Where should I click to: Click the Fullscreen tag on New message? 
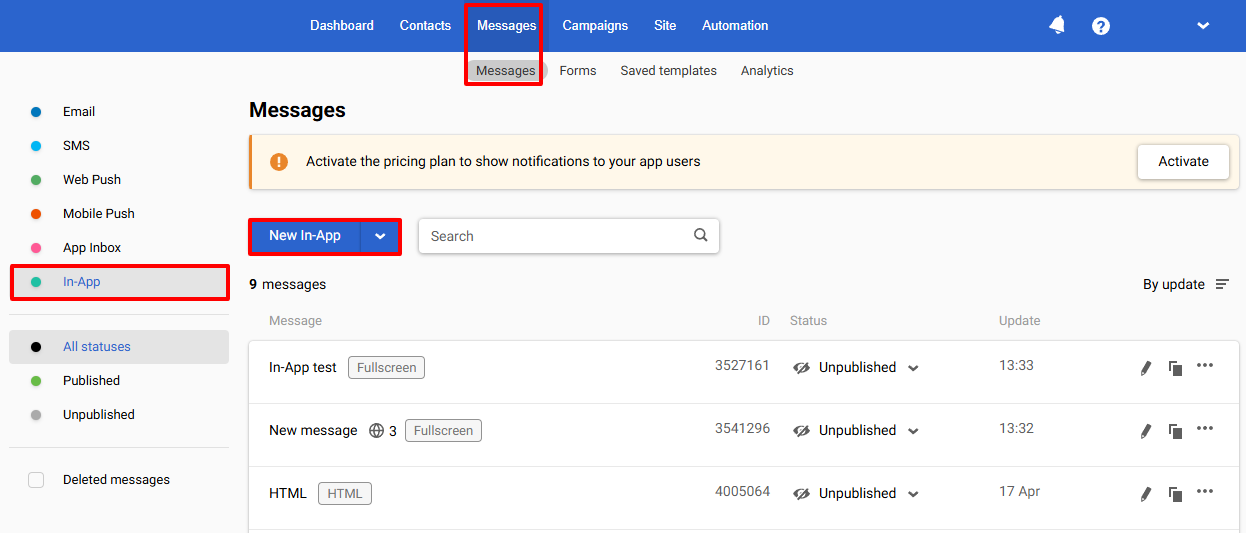point(443,431)
